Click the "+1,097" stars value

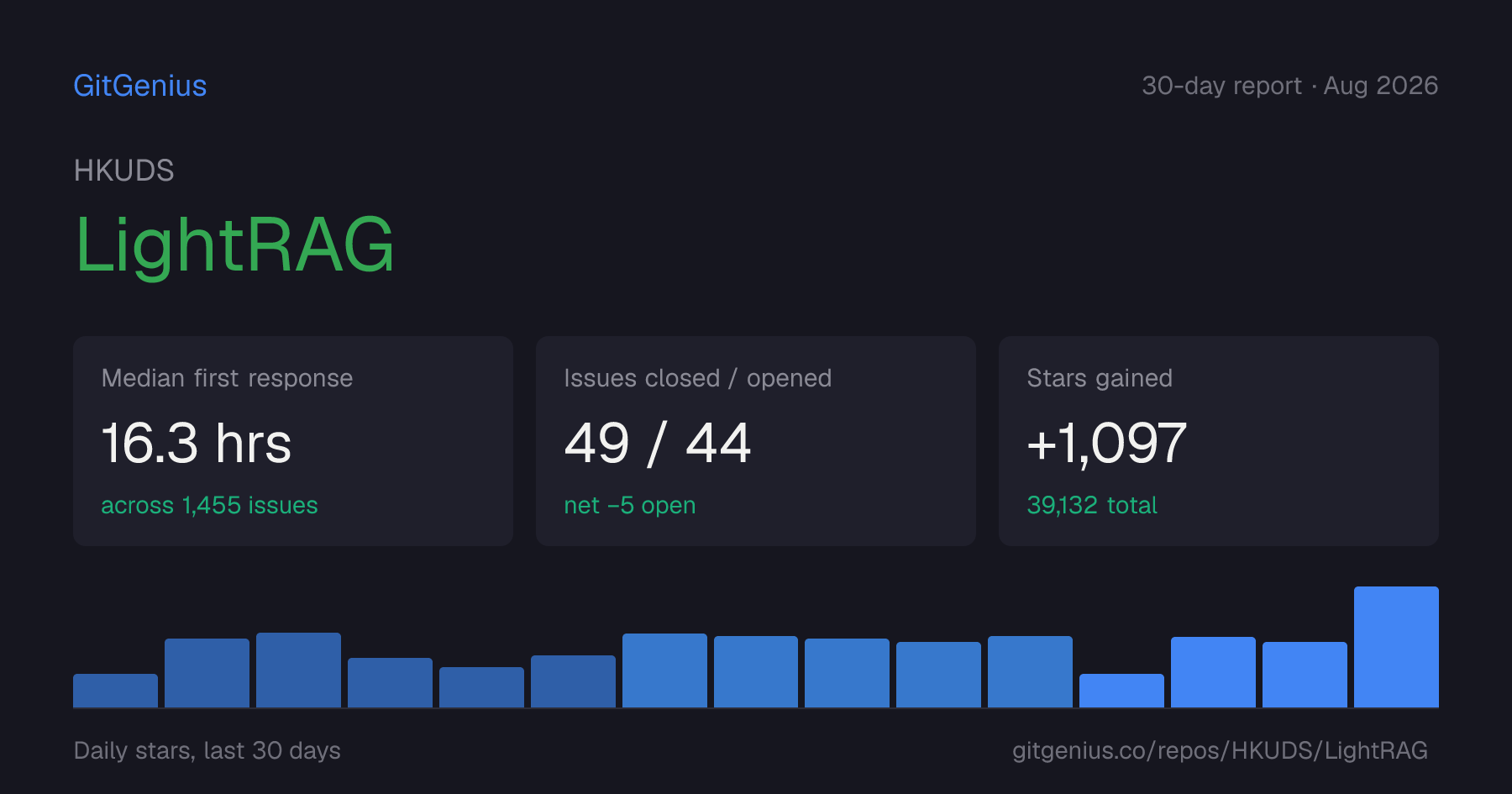(x=1106, y=443)
